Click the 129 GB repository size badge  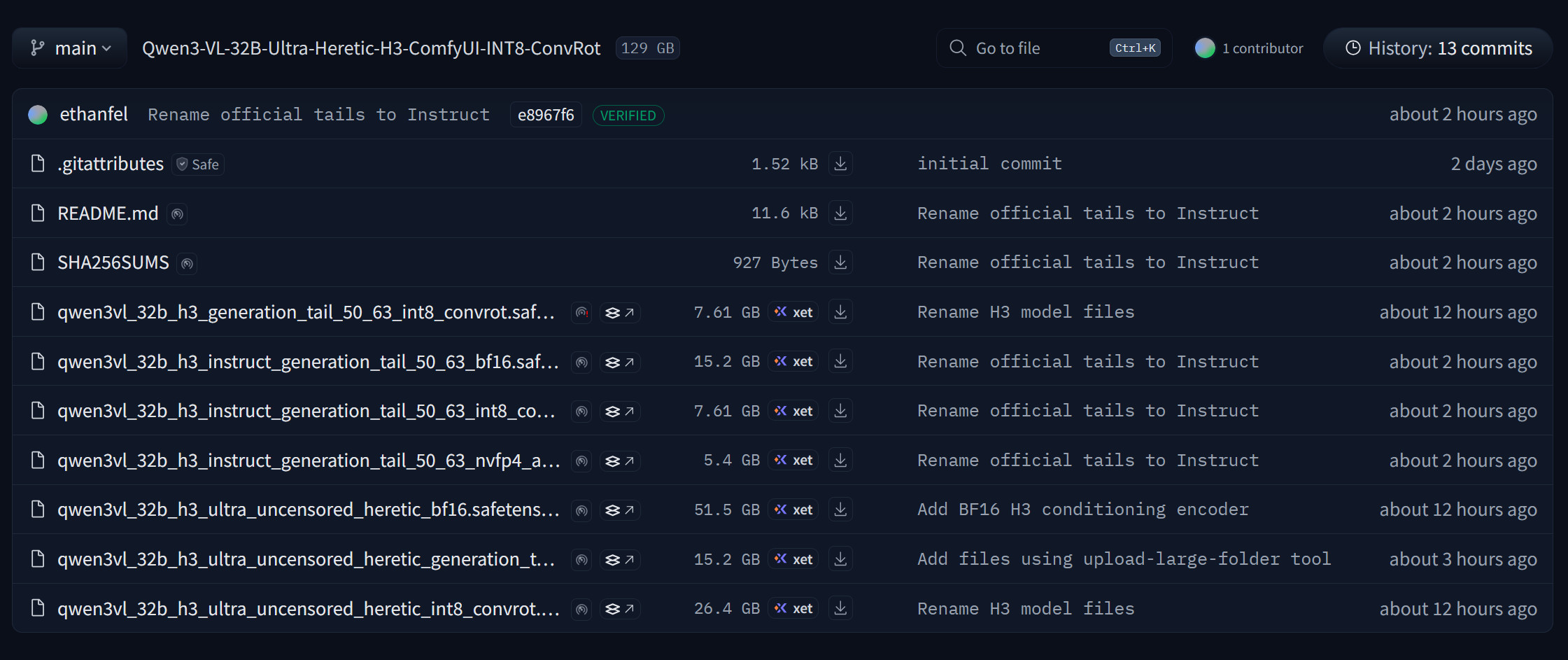648,48
